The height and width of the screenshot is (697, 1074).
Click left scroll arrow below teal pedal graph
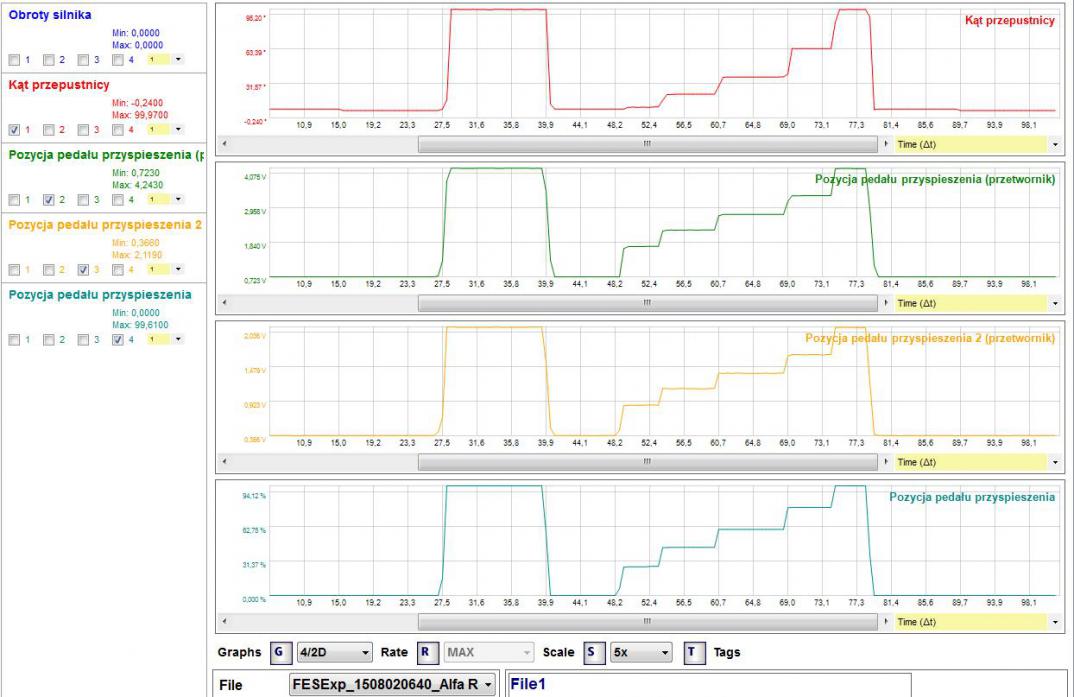[225, 622]
